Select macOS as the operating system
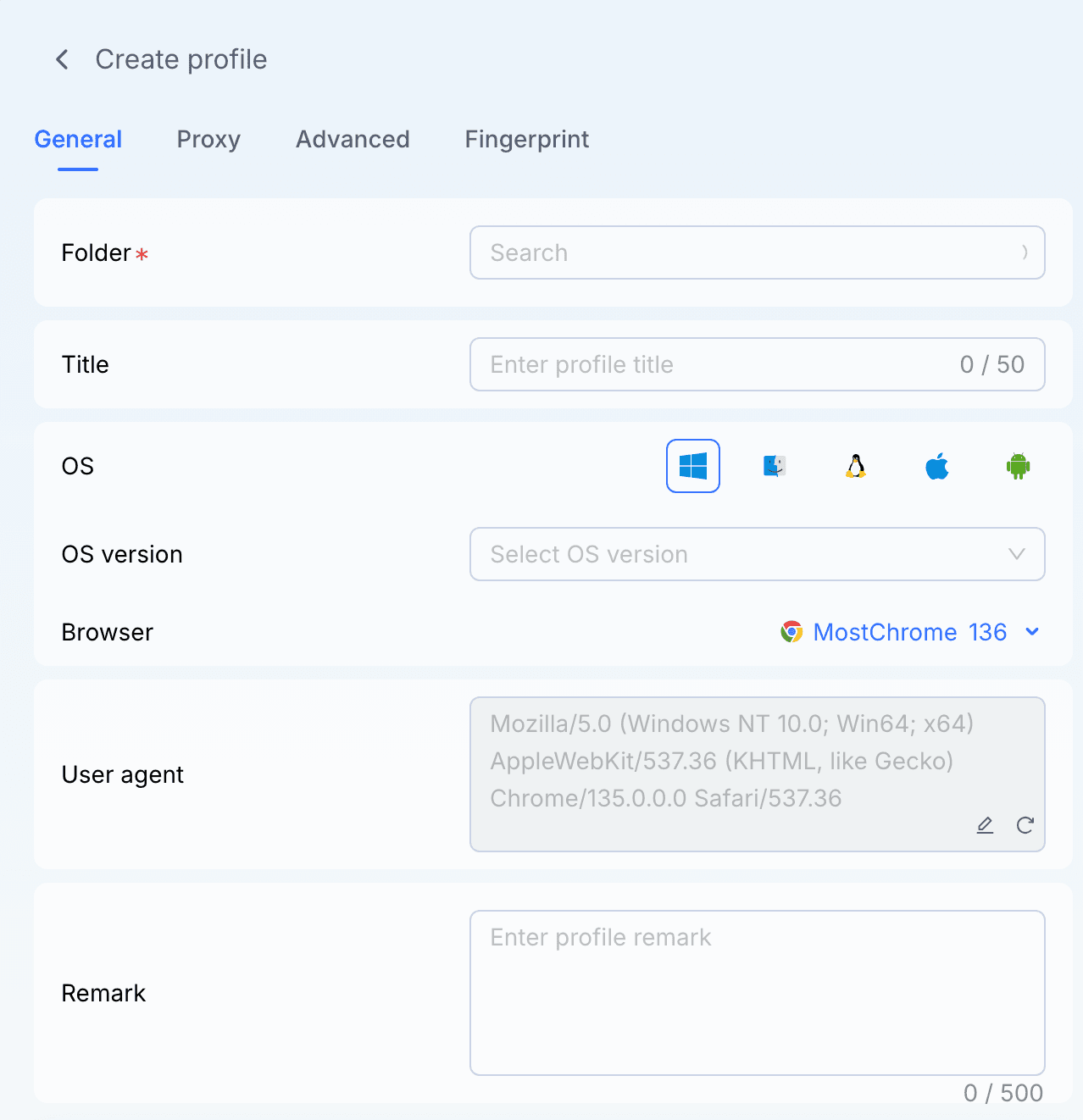The height and width of the screenshot is (1120, 1083). coord(774,465)
